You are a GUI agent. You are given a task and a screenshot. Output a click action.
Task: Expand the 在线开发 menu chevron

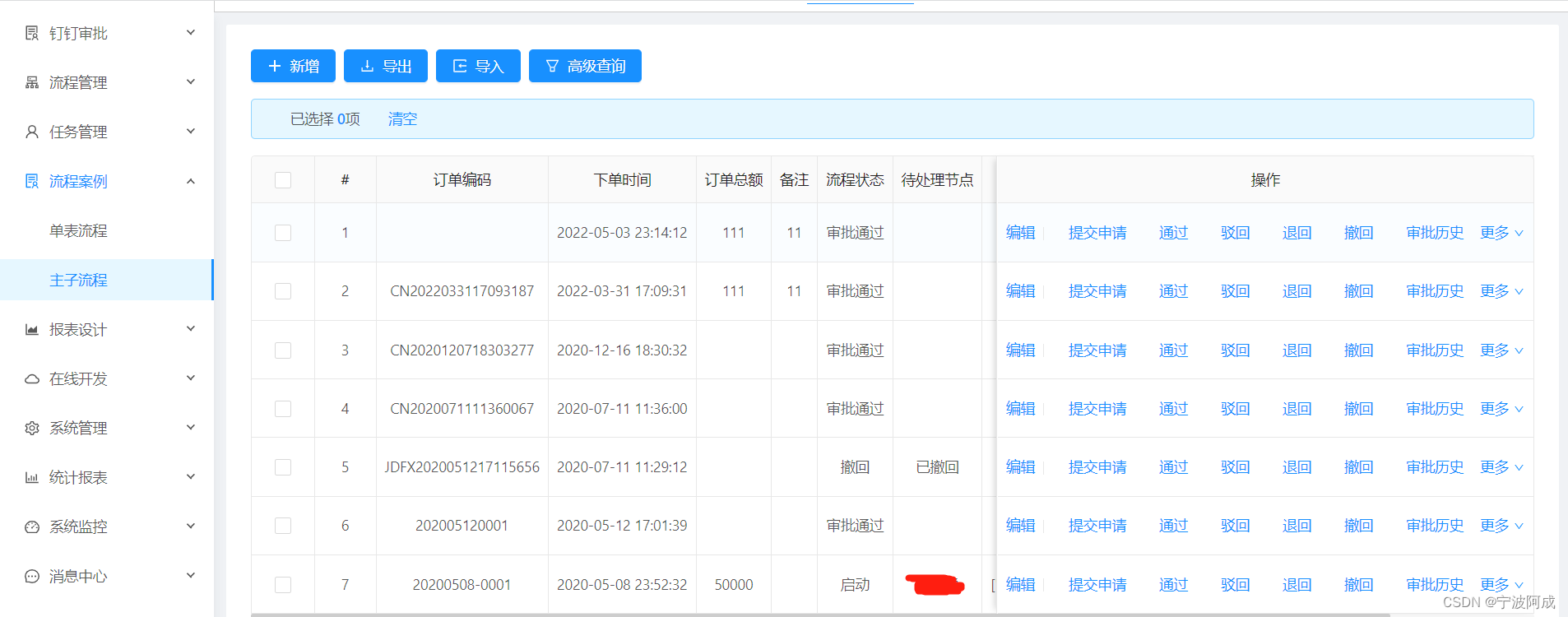pyautogui.click(x=191, y=378)
